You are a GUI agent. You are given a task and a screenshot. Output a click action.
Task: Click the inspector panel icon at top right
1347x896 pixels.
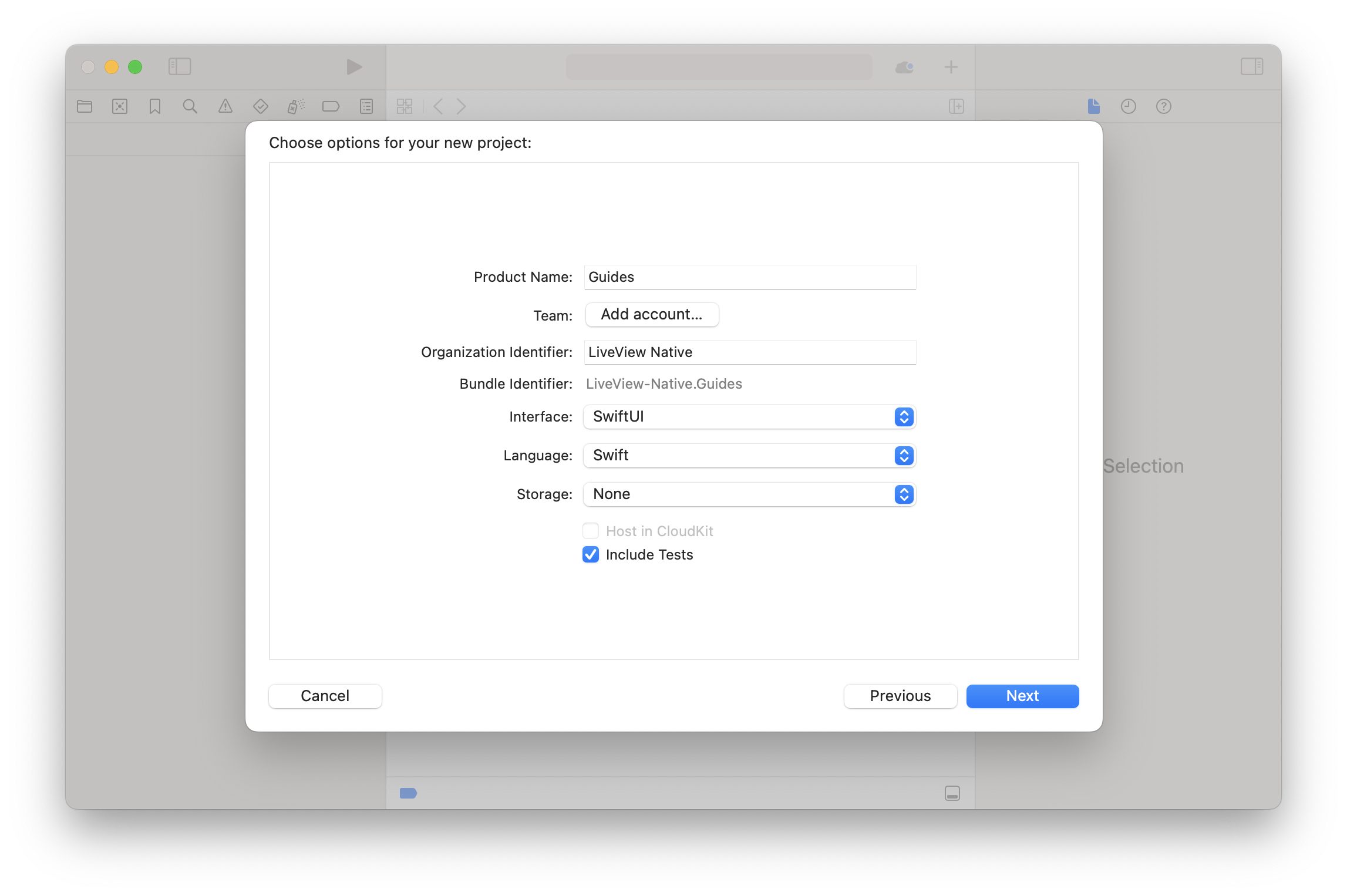pyautogui.click(x=1252, y=67)
